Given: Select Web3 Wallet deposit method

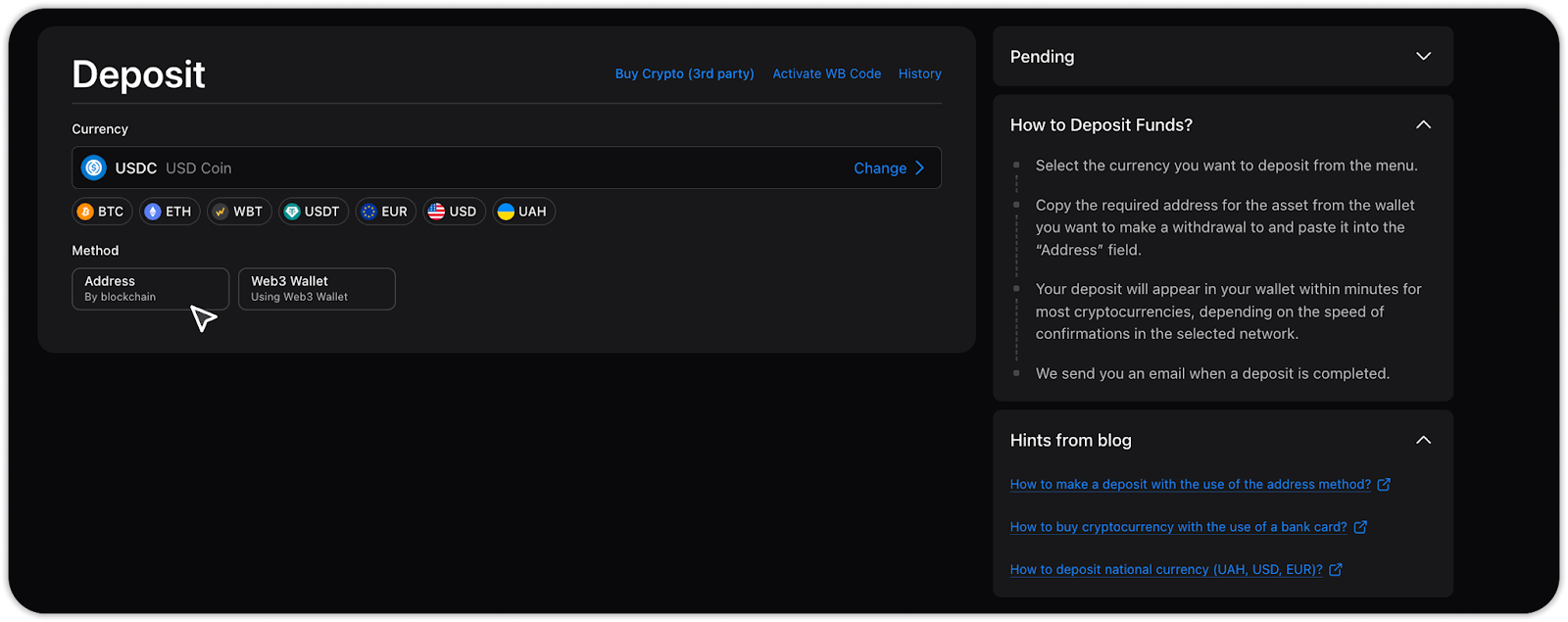Looking at the screenshot, I should [317, 289].
